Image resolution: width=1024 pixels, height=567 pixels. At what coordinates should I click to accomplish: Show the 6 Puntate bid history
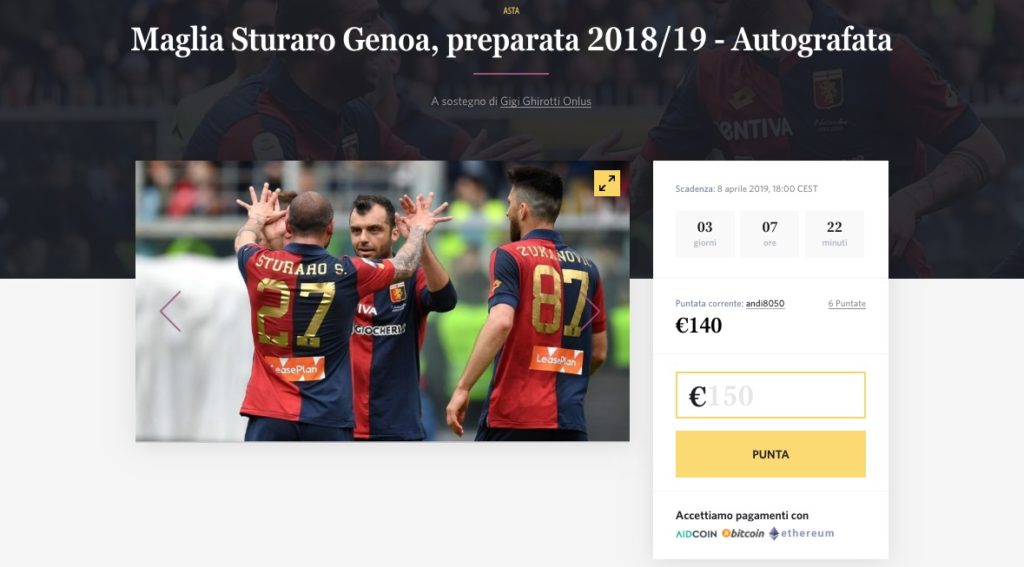coord(846,303)
